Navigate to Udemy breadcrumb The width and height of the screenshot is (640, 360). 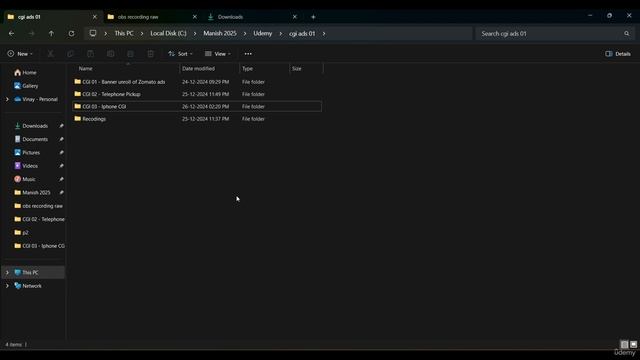pyautogui.click(x=262, y=33)
